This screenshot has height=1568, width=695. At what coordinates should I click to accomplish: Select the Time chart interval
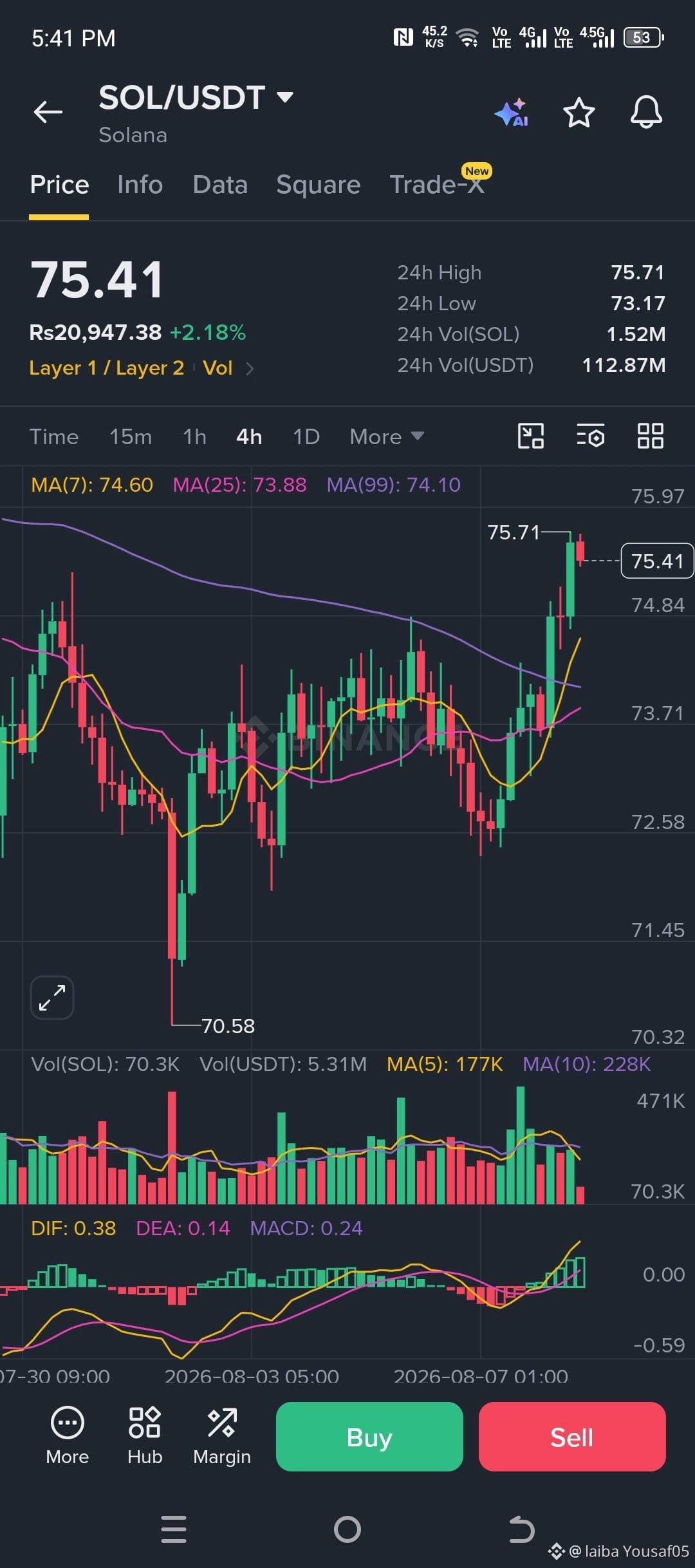point(54,436)
